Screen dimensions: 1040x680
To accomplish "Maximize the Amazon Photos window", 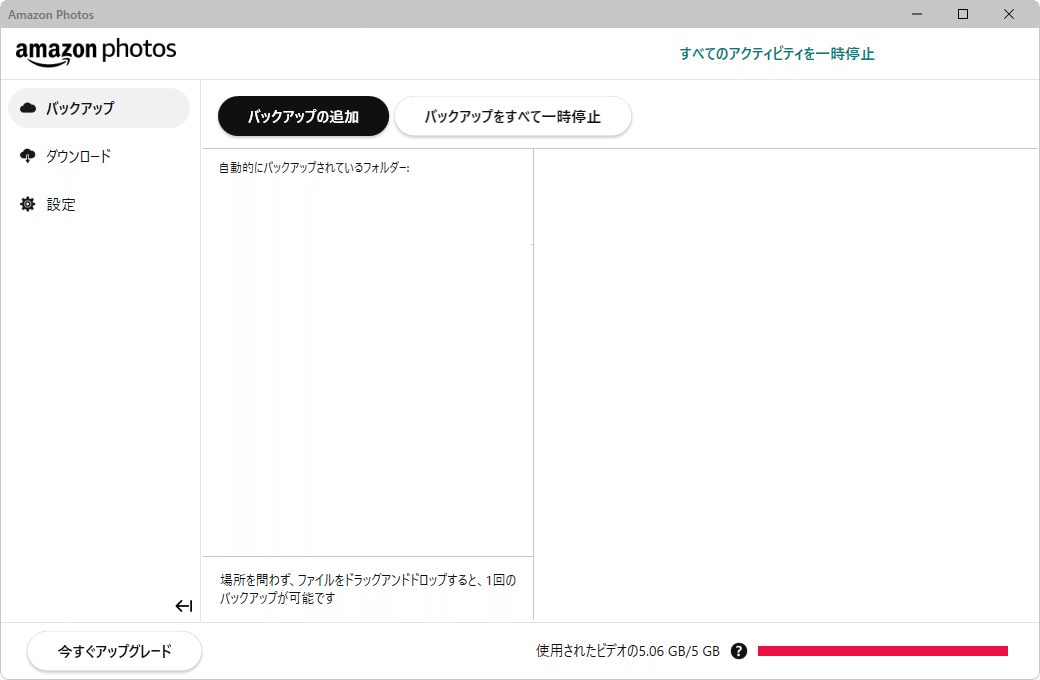I will [x=963, y=14].
